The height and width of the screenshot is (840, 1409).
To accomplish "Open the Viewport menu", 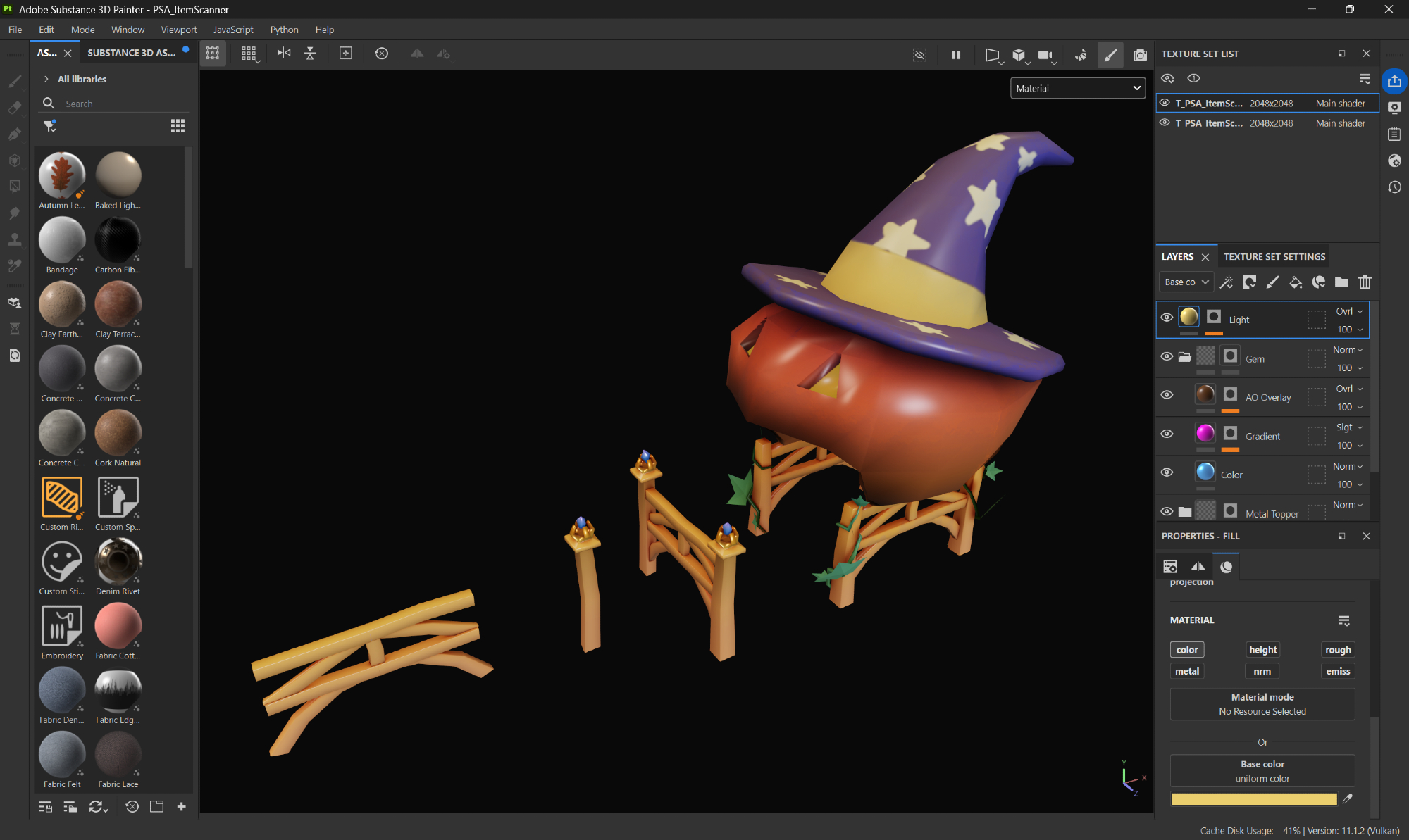I will pos(178,30).
